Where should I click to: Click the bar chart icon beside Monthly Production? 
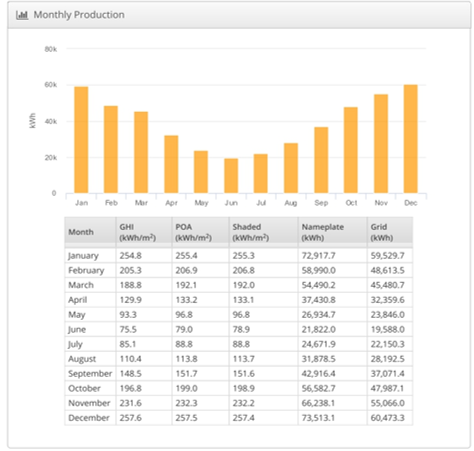click(x=22, y=15)
